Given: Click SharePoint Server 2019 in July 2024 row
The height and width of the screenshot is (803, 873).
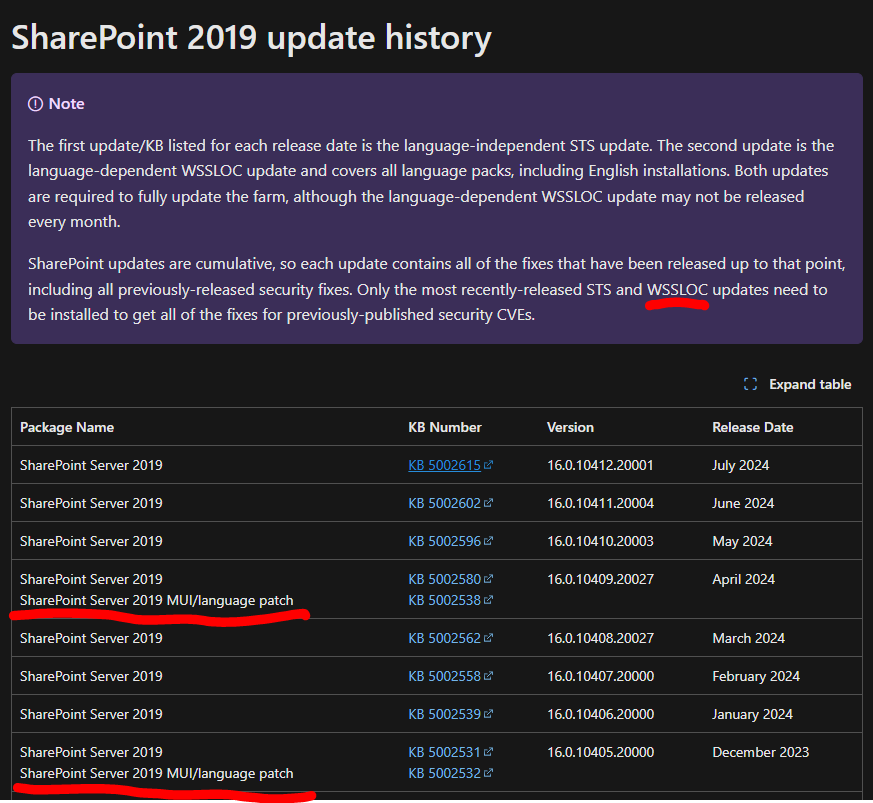Looking at the screenshot, I should click(x=91, y=466).
